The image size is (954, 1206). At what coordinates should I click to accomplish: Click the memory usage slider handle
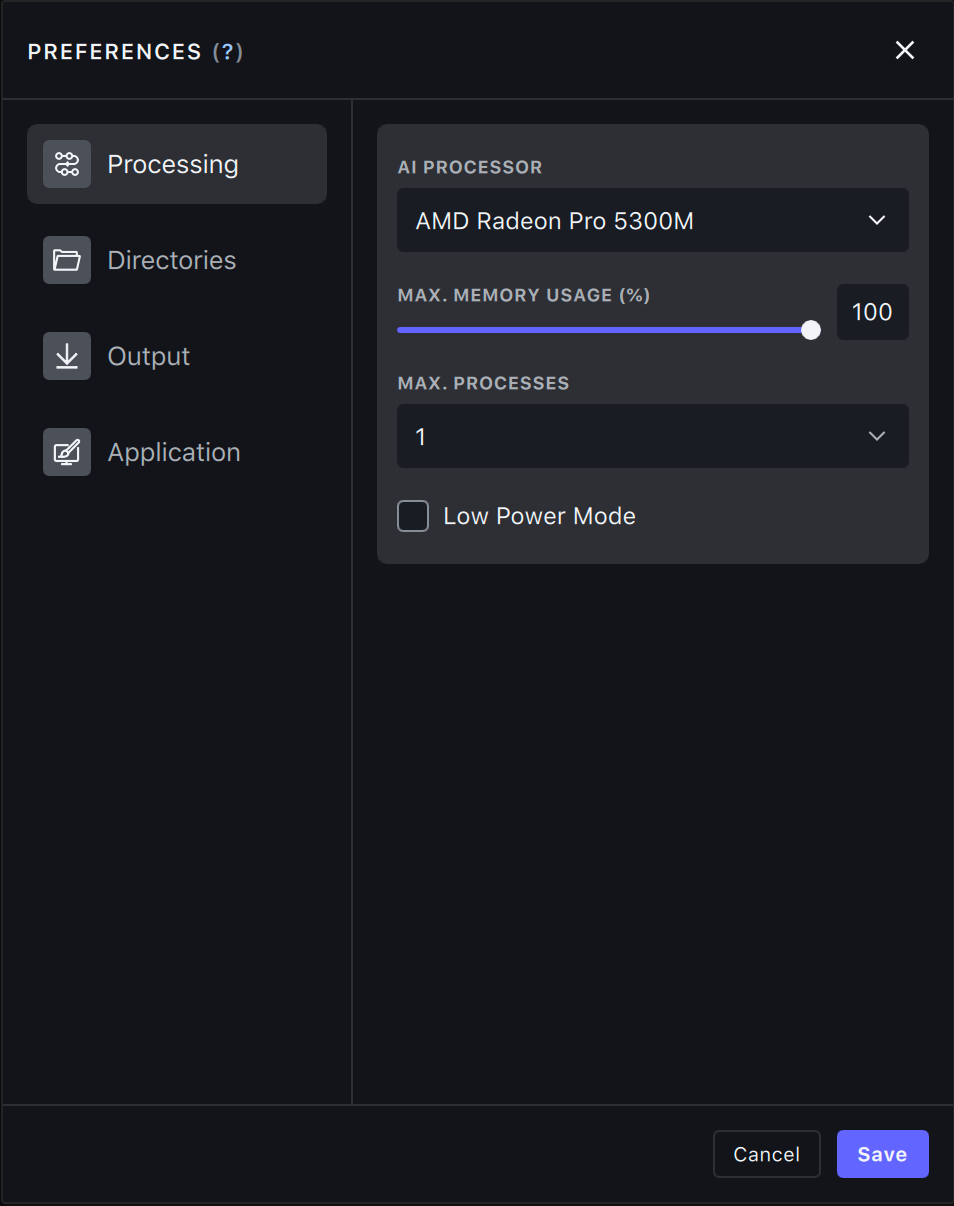[x=811, y=330]
